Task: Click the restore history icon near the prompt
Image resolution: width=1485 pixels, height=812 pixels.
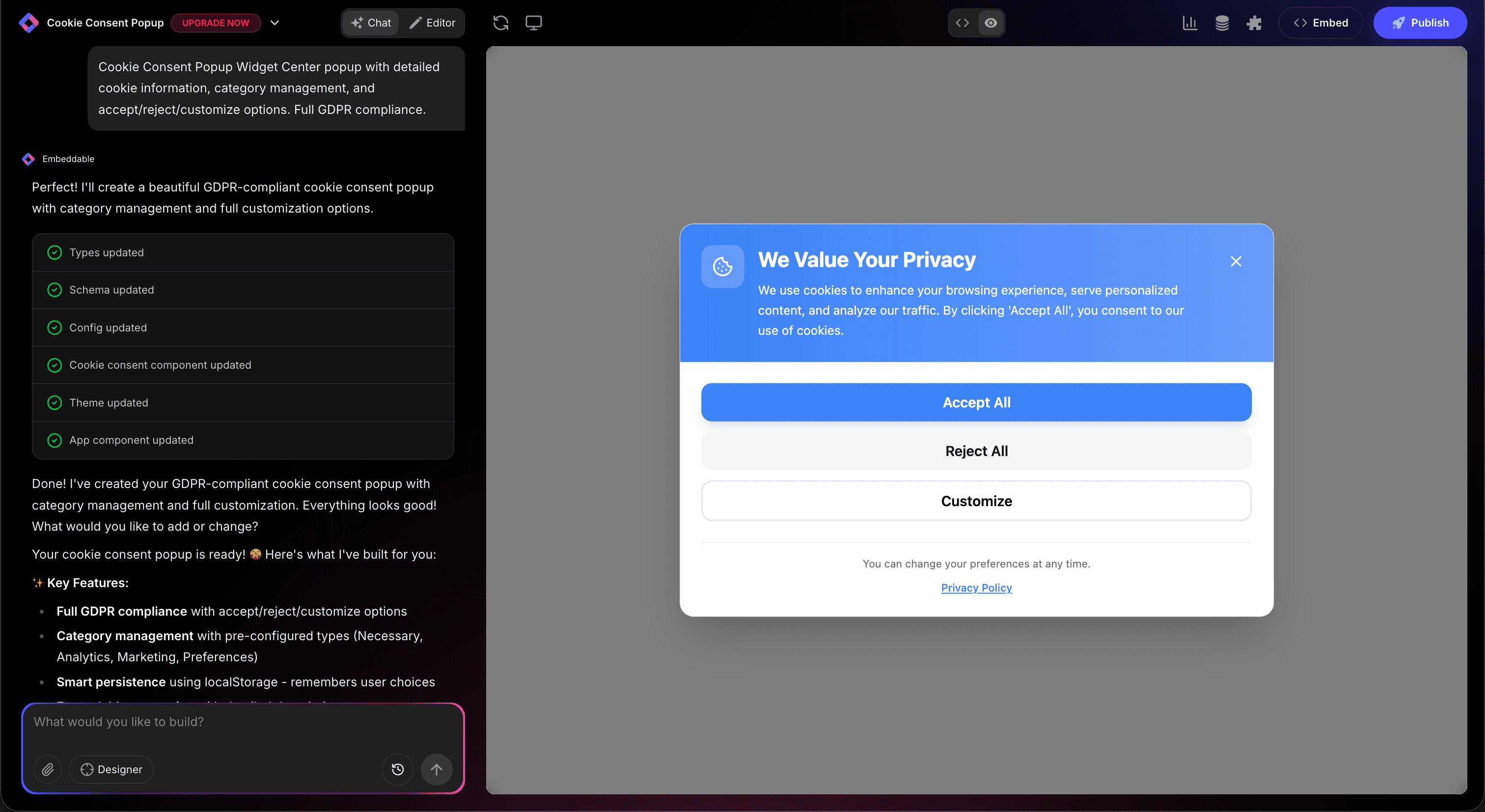Action: click(x=397, y=769)
